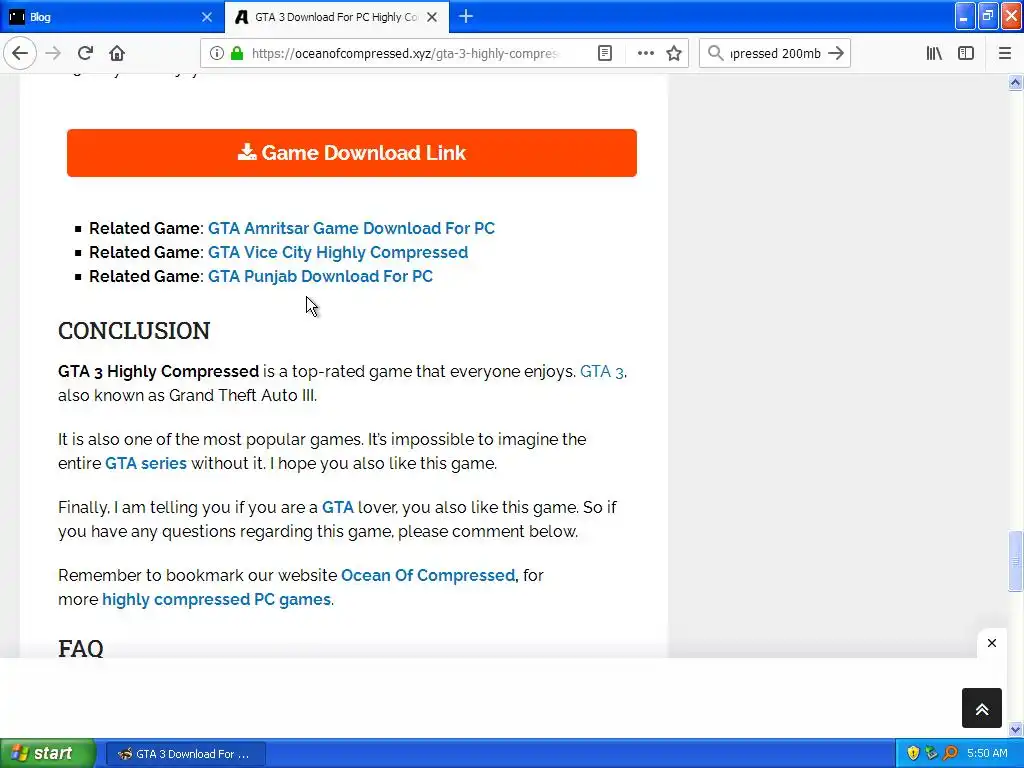Click the scrollbar down arrow
Viewport: 1024px width, 768px height.
[x=1015, y=729]
